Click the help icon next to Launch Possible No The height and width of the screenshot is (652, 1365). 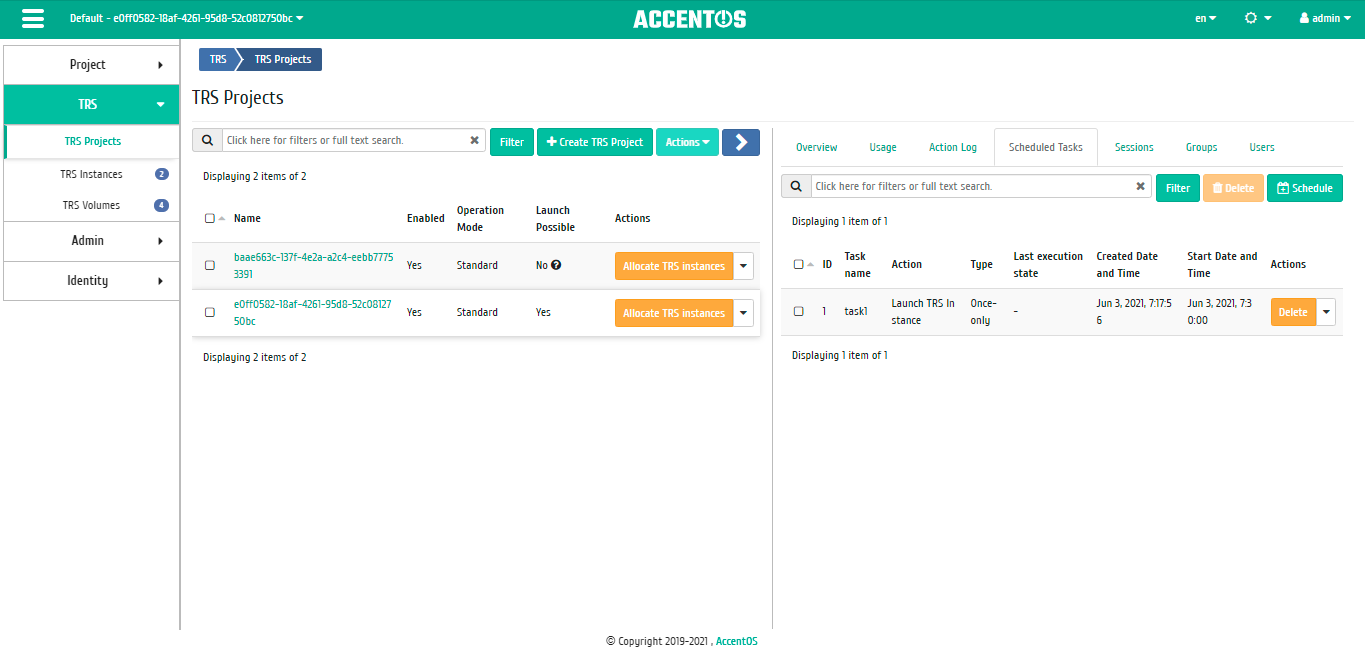tap(556, 266)
